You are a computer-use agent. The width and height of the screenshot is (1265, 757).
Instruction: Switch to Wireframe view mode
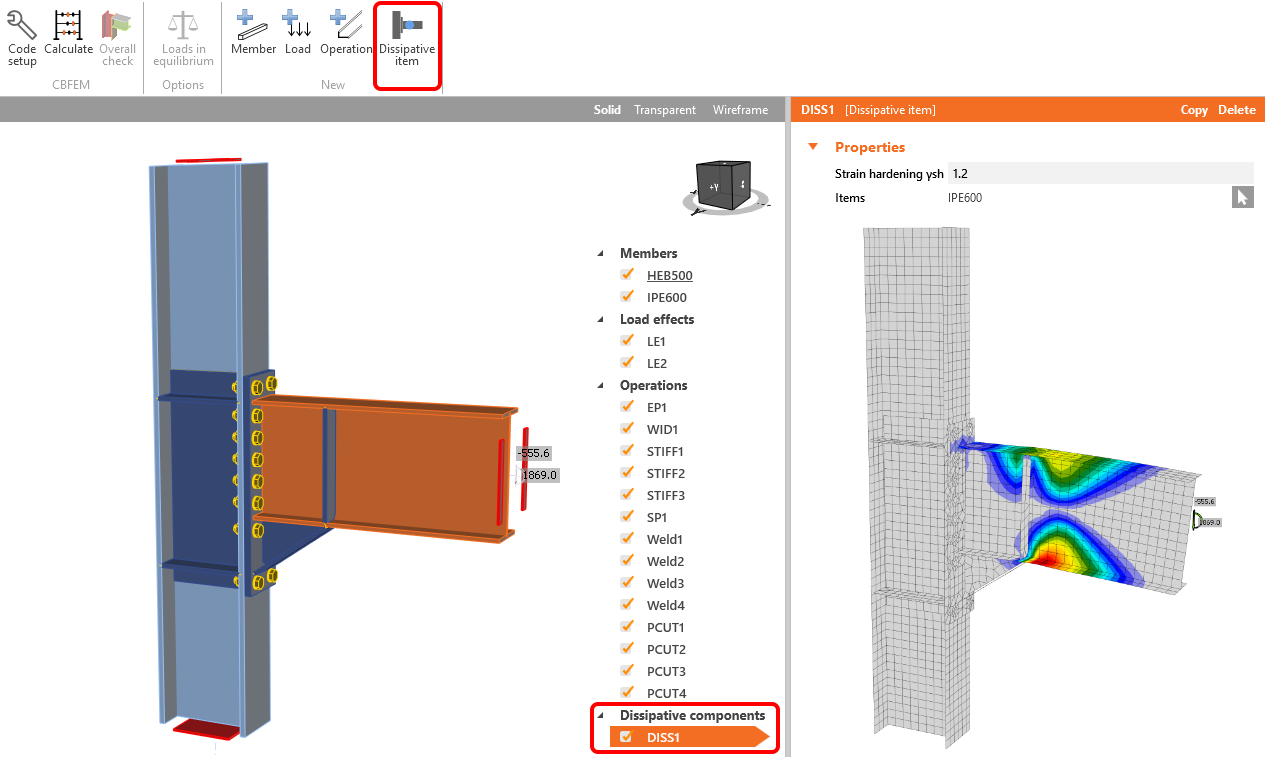coord(740,109)
